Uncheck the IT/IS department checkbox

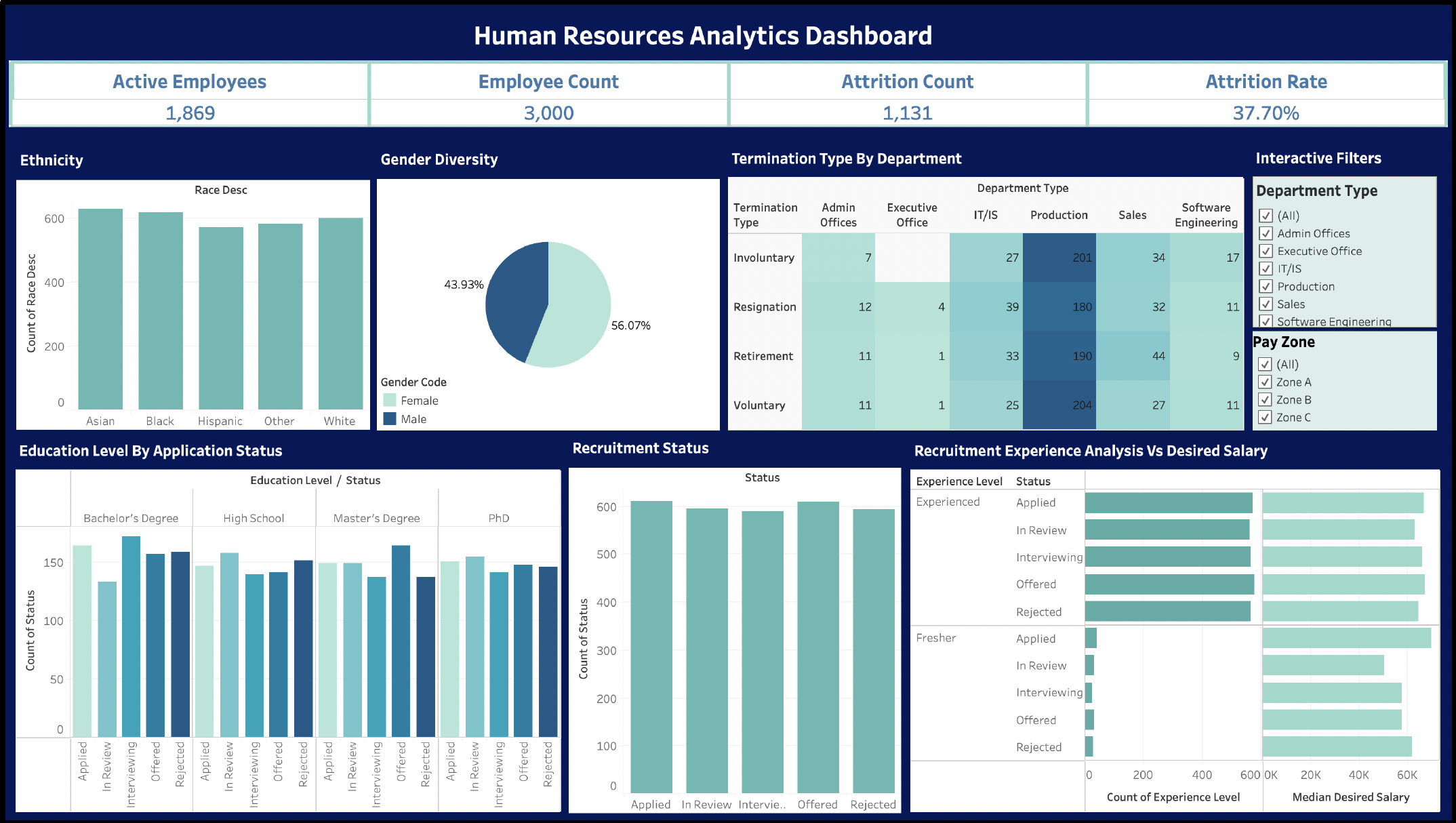click(1266, 268)
